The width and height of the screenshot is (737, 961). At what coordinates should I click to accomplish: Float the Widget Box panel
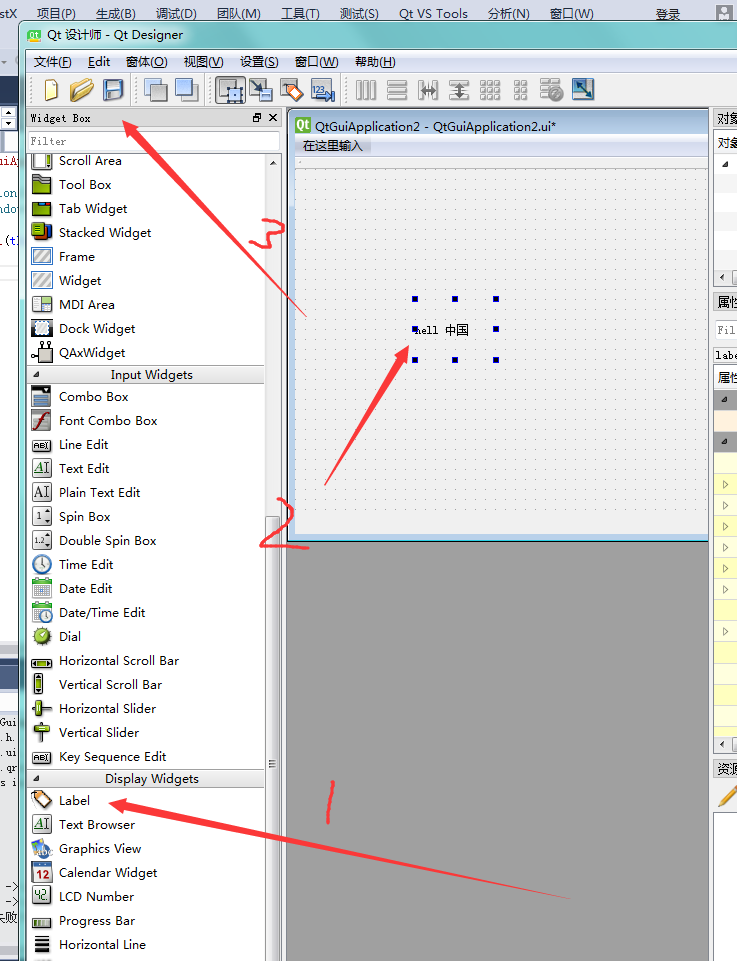click(x=257, y=118)
